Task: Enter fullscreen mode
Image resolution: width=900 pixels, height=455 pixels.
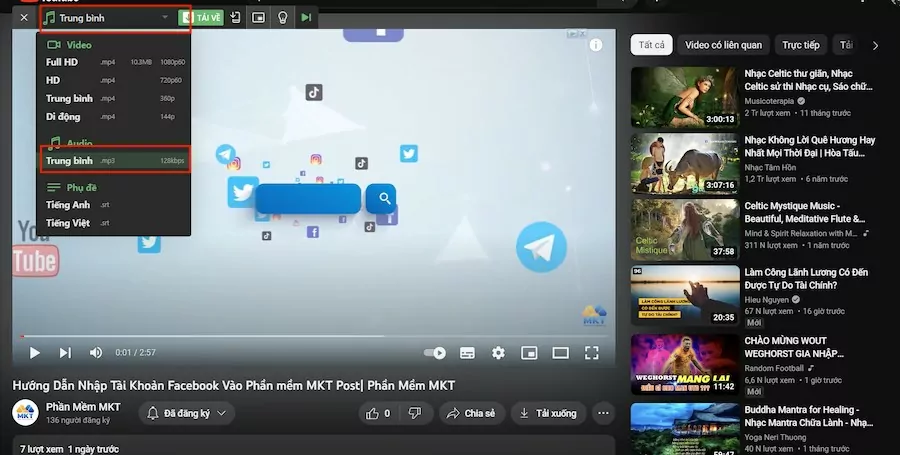Action: pyautogui.click(x=591, y=353)
